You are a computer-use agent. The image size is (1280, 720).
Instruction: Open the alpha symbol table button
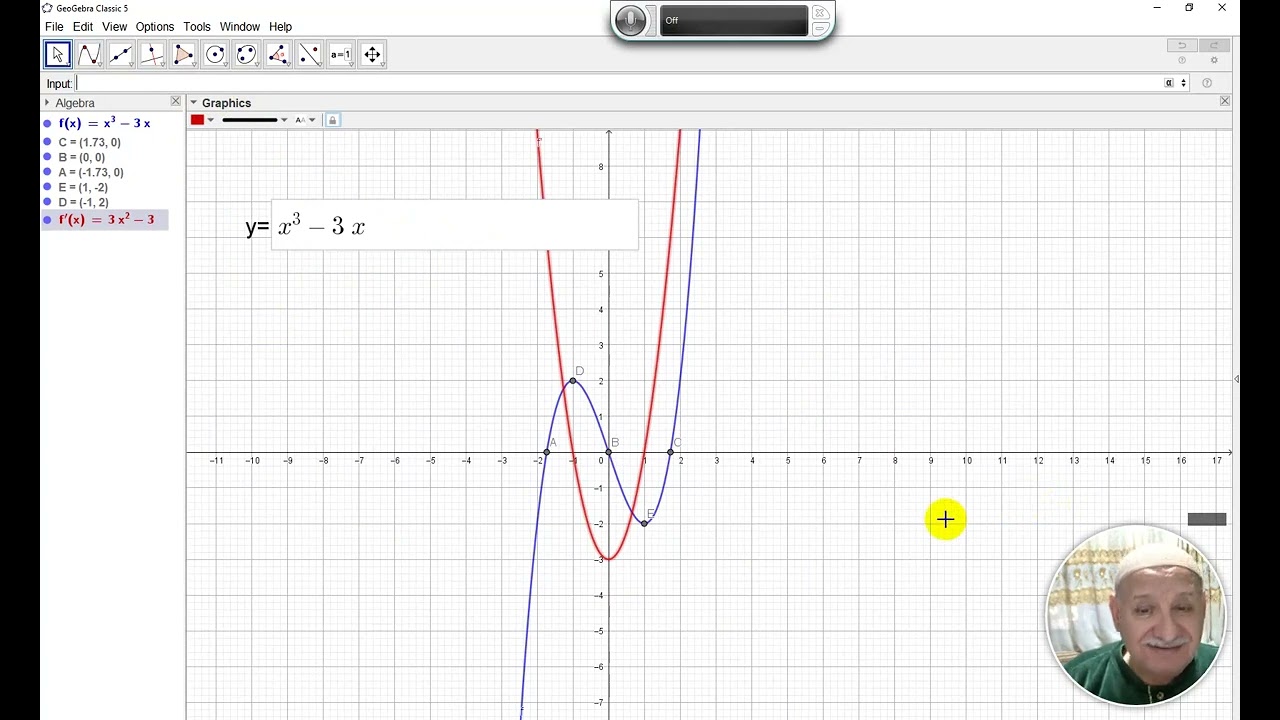[x=1169, y=83]
